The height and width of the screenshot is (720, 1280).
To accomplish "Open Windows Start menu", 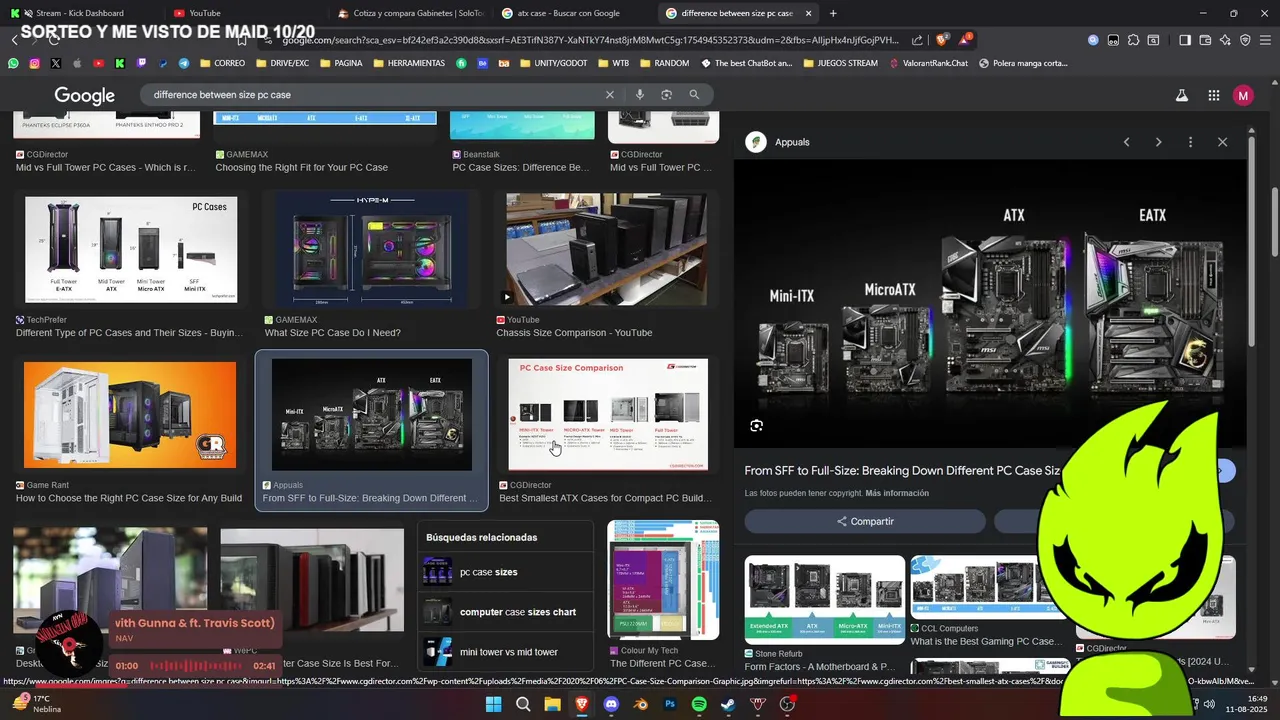I will pos(493,704).
